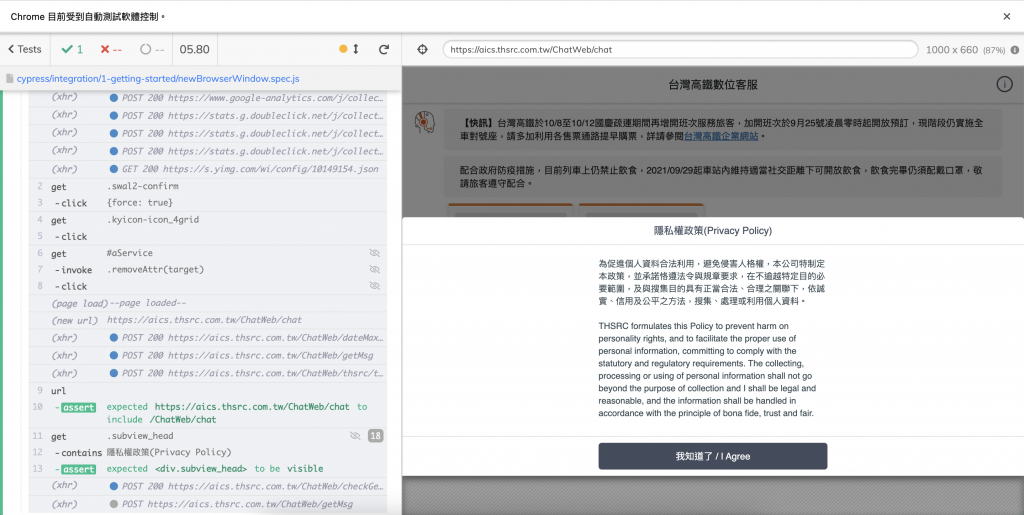Select the ChatWeb/thsrc POST xhr row
Image resolution: width=1024 pixels, height=515 pixels.
(208, 373)
